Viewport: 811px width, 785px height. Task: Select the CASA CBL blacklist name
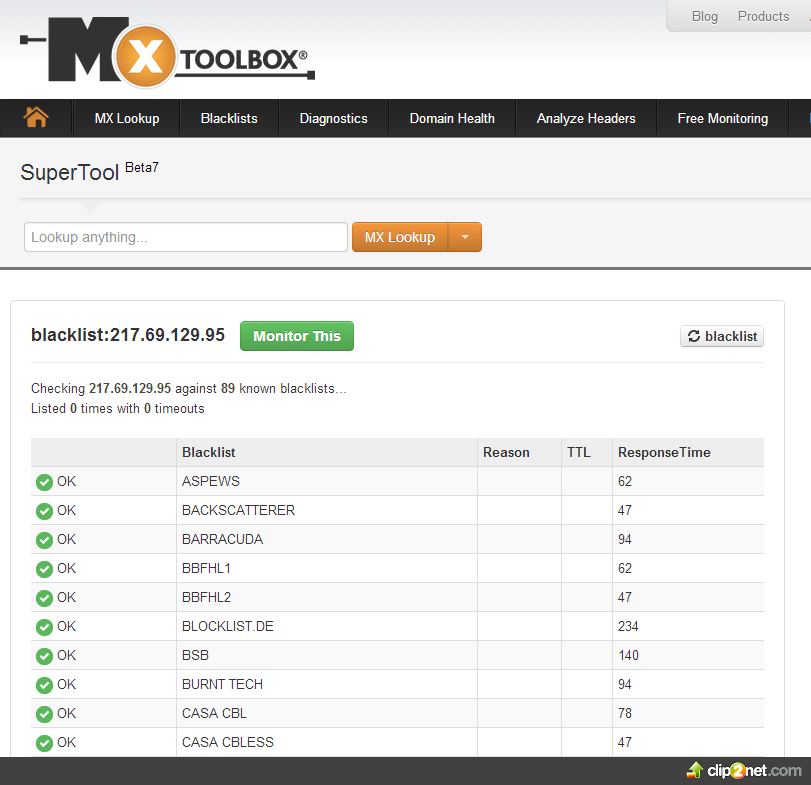[x=214, y=713]
